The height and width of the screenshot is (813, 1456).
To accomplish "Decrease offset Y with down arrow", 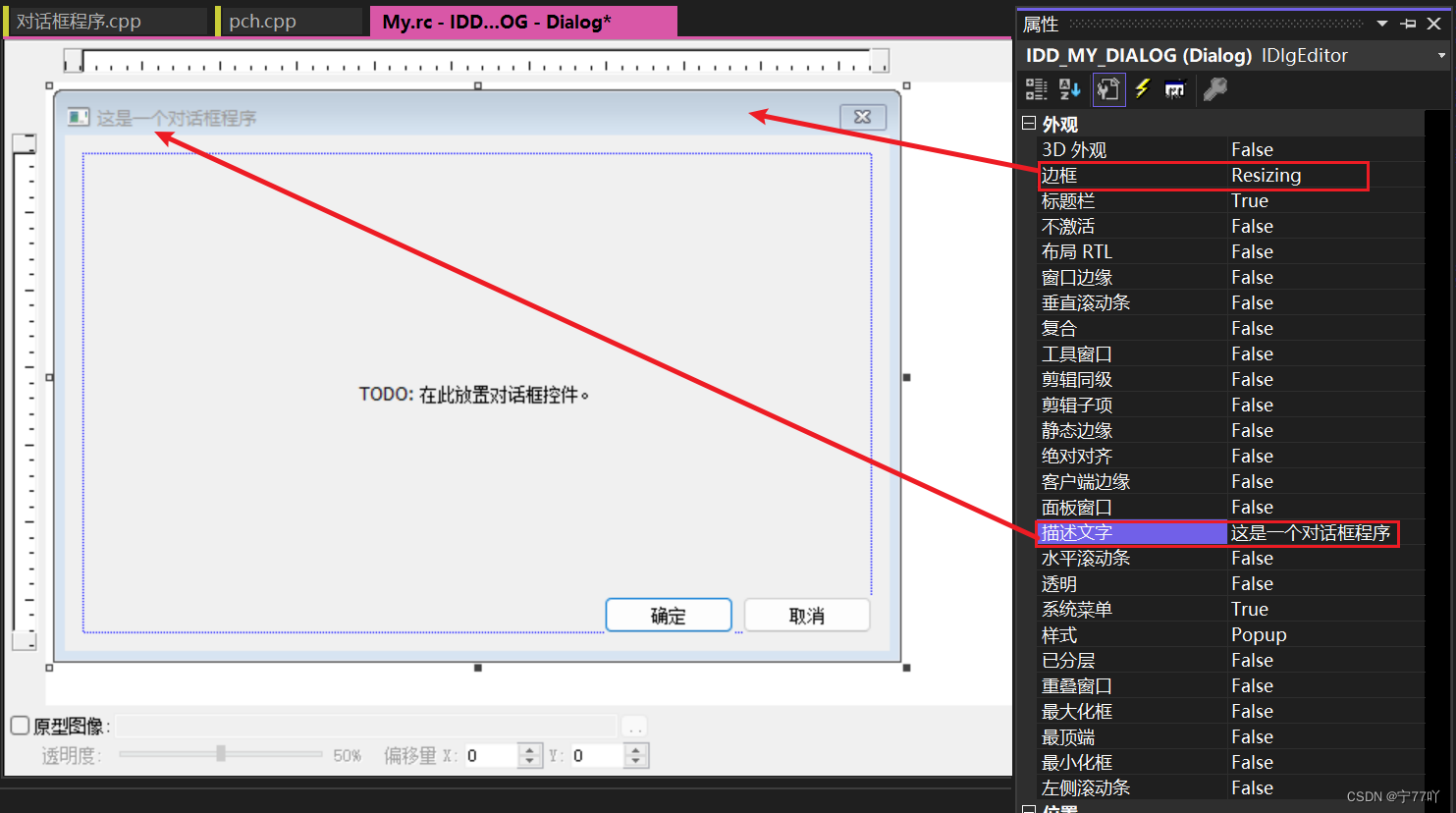I will [x=636, y=762].
